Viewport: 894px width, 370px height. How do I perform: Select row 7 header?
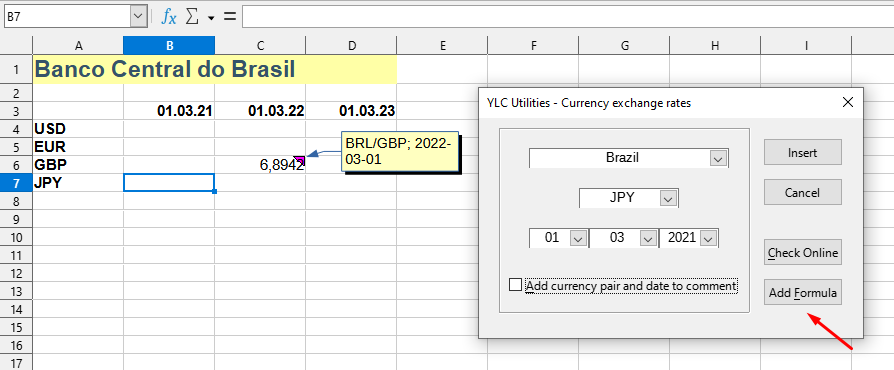[16, 183]
